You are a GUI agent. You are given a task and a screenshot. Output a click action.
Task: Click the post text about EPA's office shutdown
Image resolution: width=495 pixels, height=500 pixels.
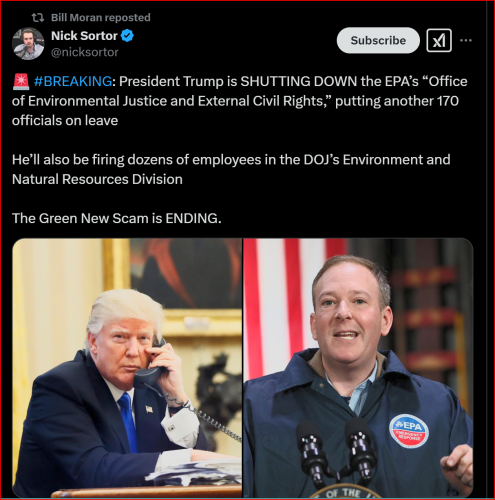[x=240, y=101]
